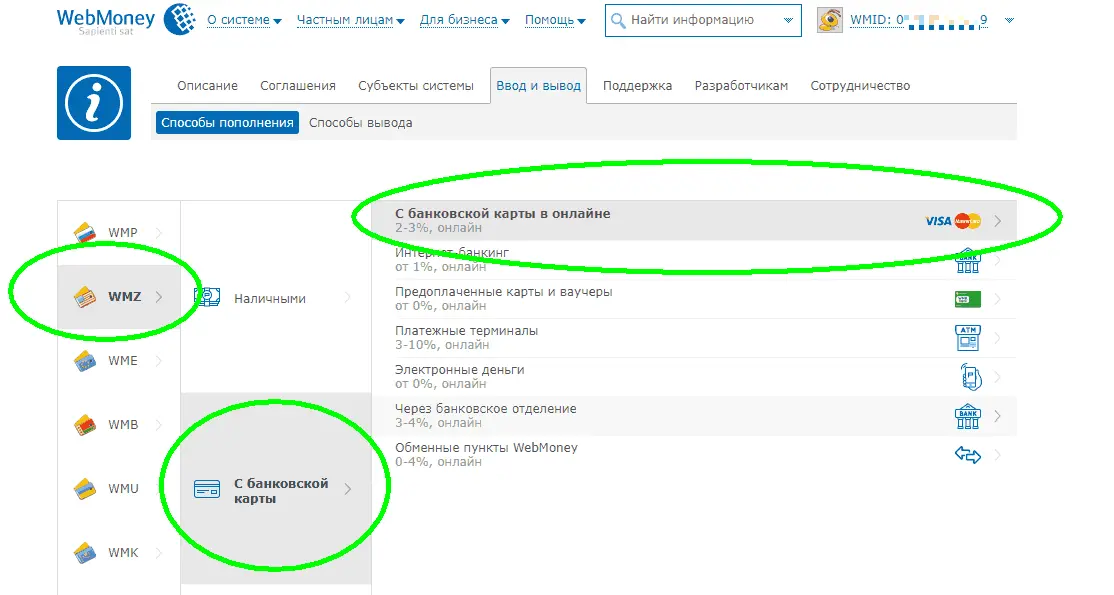This screenshot has height=595, width=1114.
Task: Click the WMU wallet icon
Action: 85,488
